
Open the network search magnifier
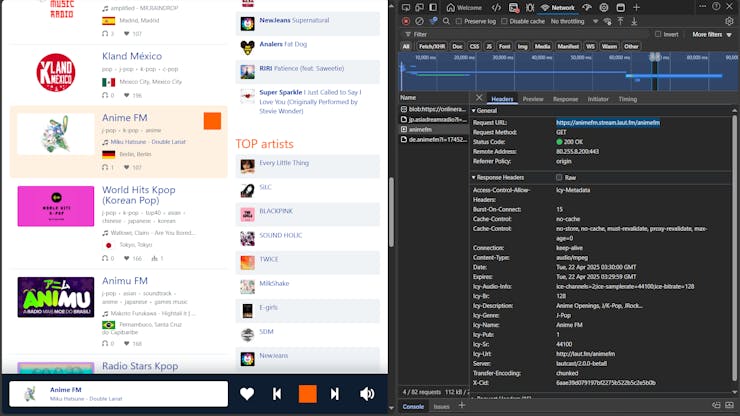pyautogui.click(x=446, y=21)
